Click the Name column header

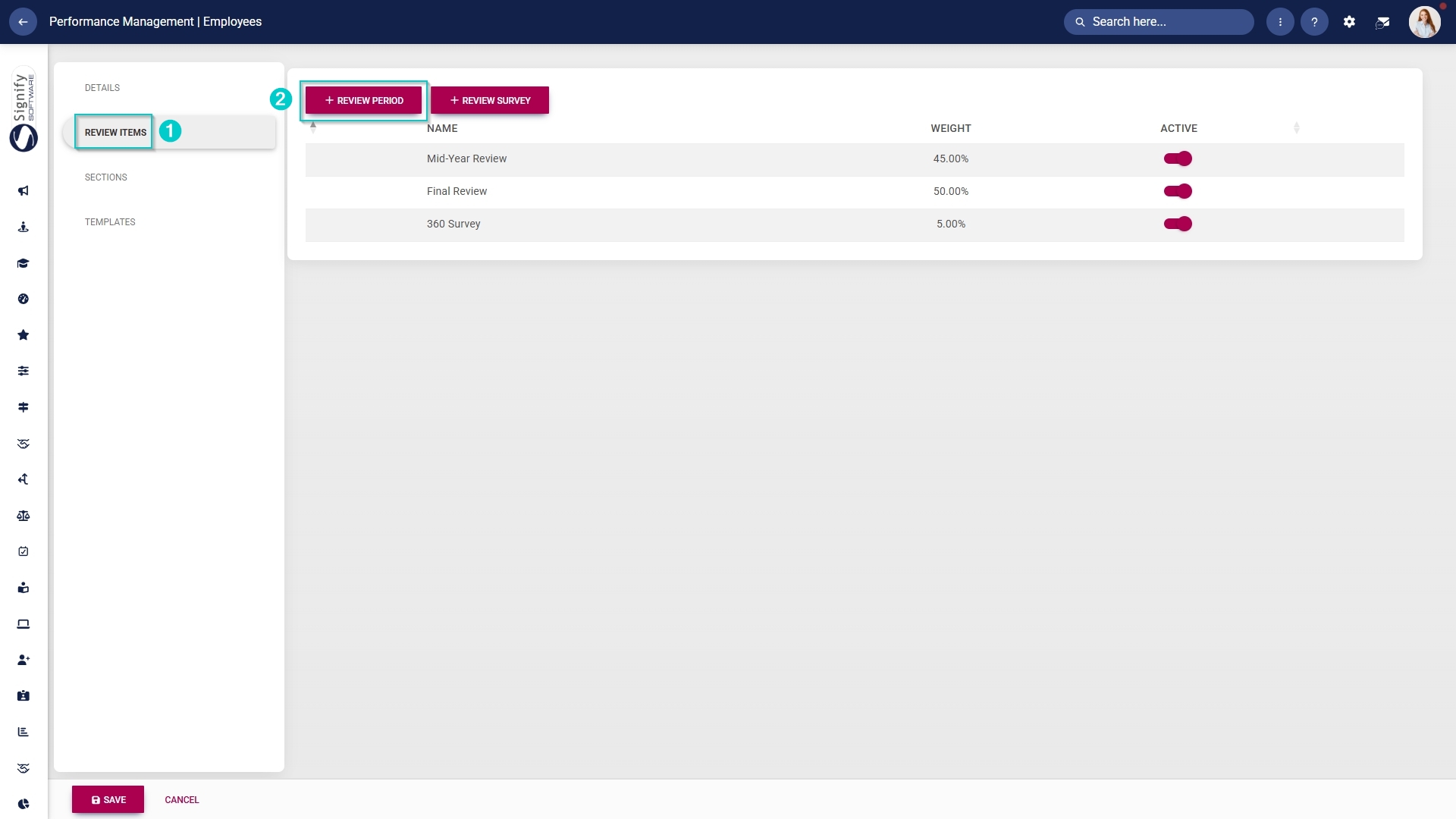click(442, 128)
